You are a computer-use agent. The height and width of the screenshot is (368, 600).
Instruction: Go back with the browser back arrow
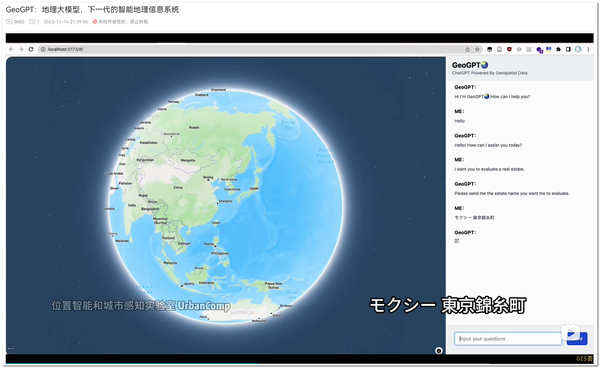coord(11,49)
